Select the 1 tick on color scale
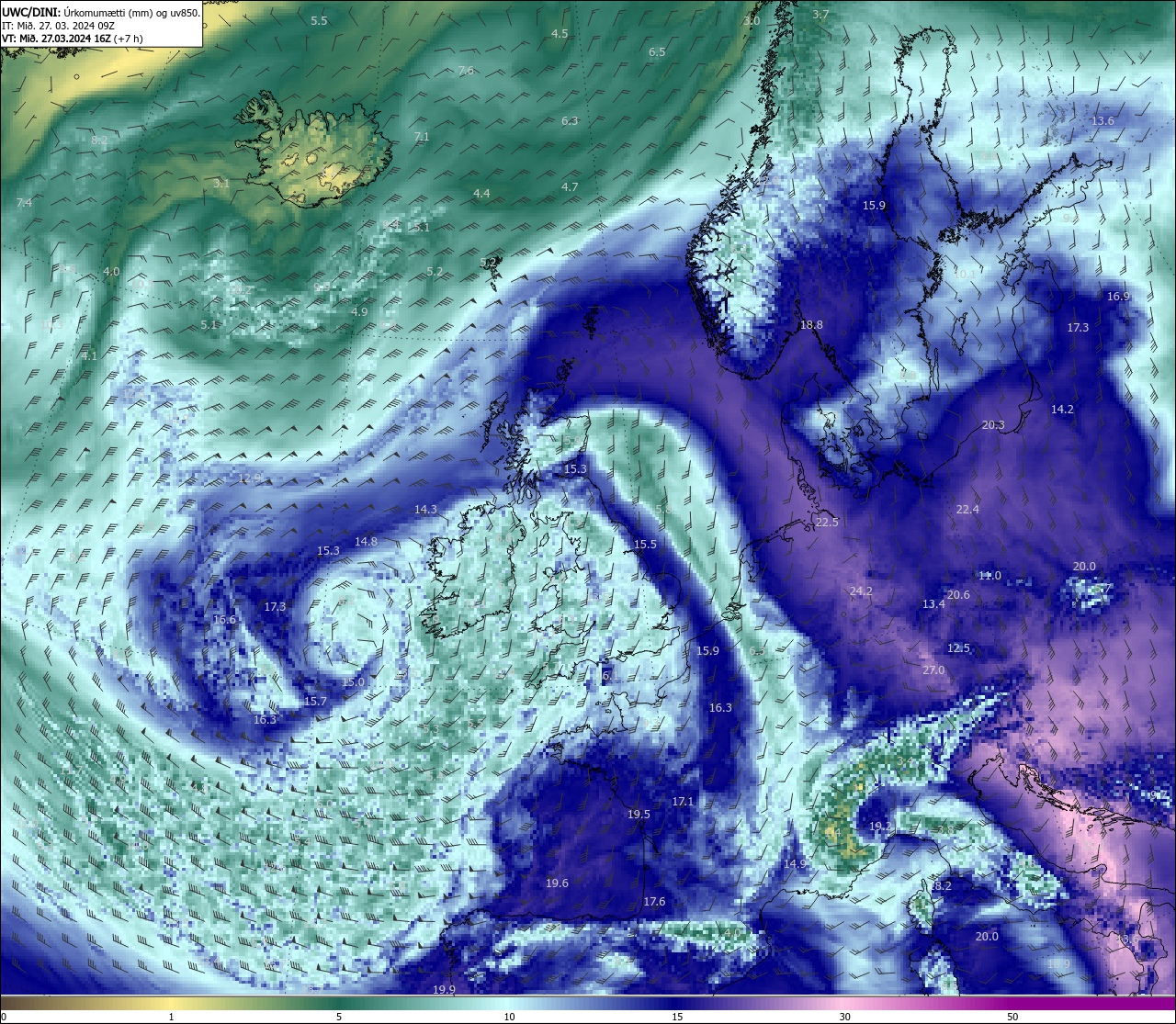The width and height of the screenshot is (1176, 1024). pos(171,1017)
